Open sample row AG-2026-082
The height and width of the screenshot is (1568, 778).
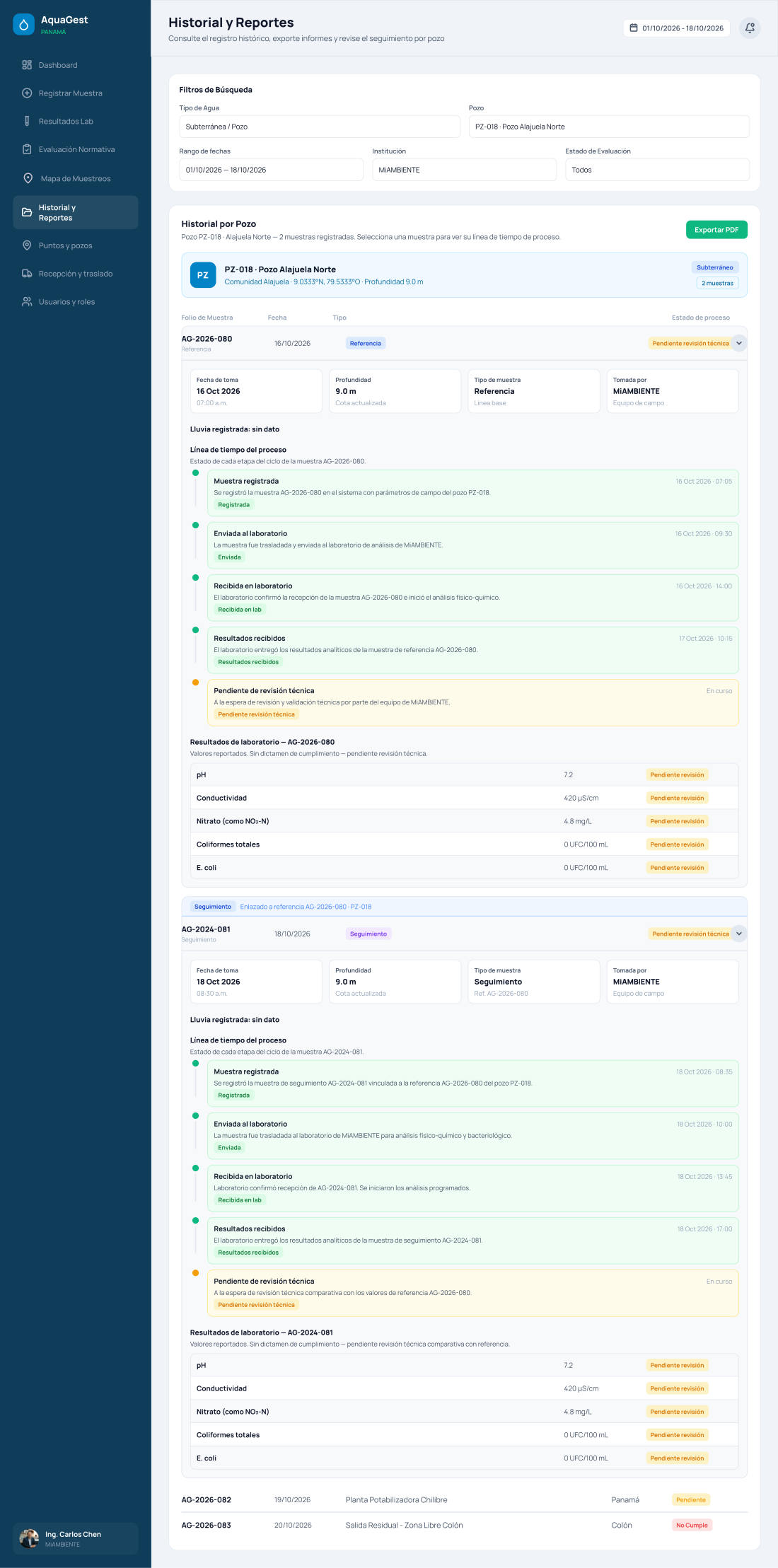coord(464,1499)
